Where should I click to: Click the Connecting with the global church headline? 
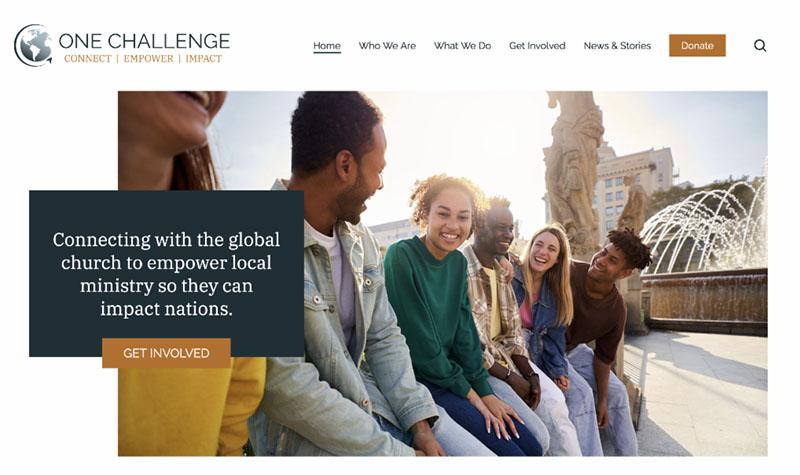[166, 274]
